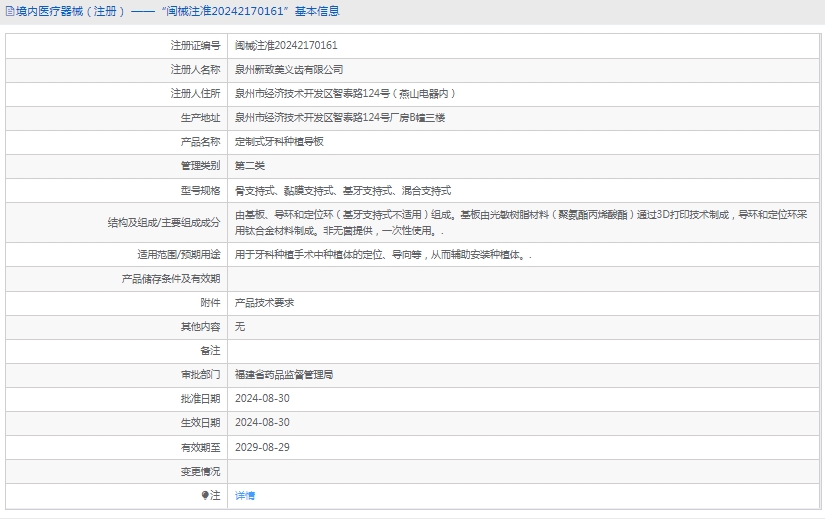Click the lightbulb icon in the last row
Image resolution: width=825 pixels, height=519 pixels.
pyautogui.click(x=206, y=495)
